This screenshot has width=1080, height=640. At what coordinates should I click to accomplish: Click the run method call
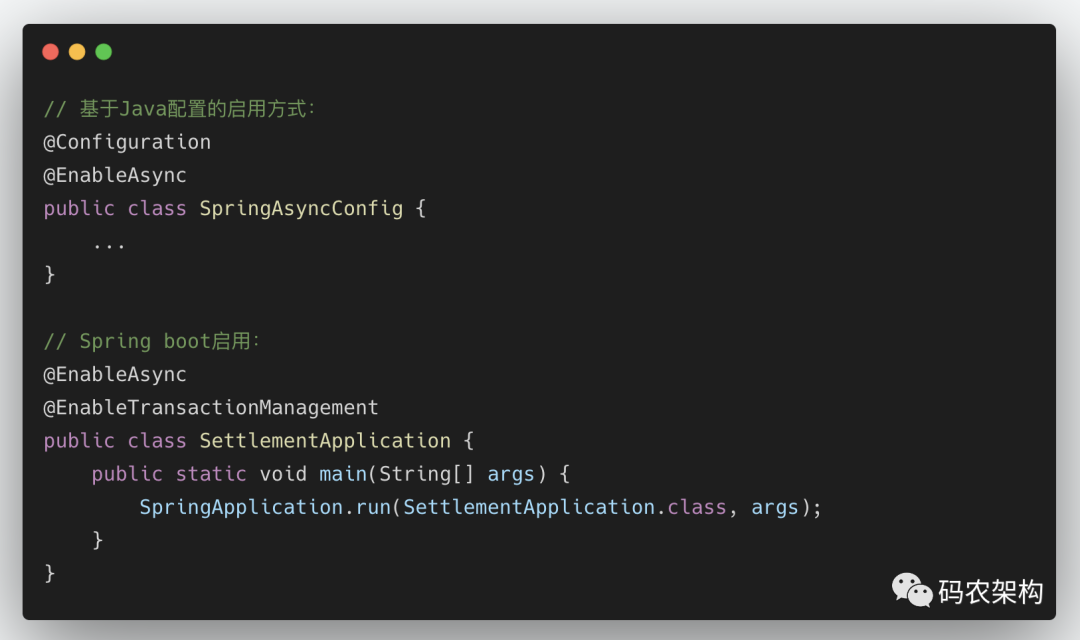[x=373, y=508]
